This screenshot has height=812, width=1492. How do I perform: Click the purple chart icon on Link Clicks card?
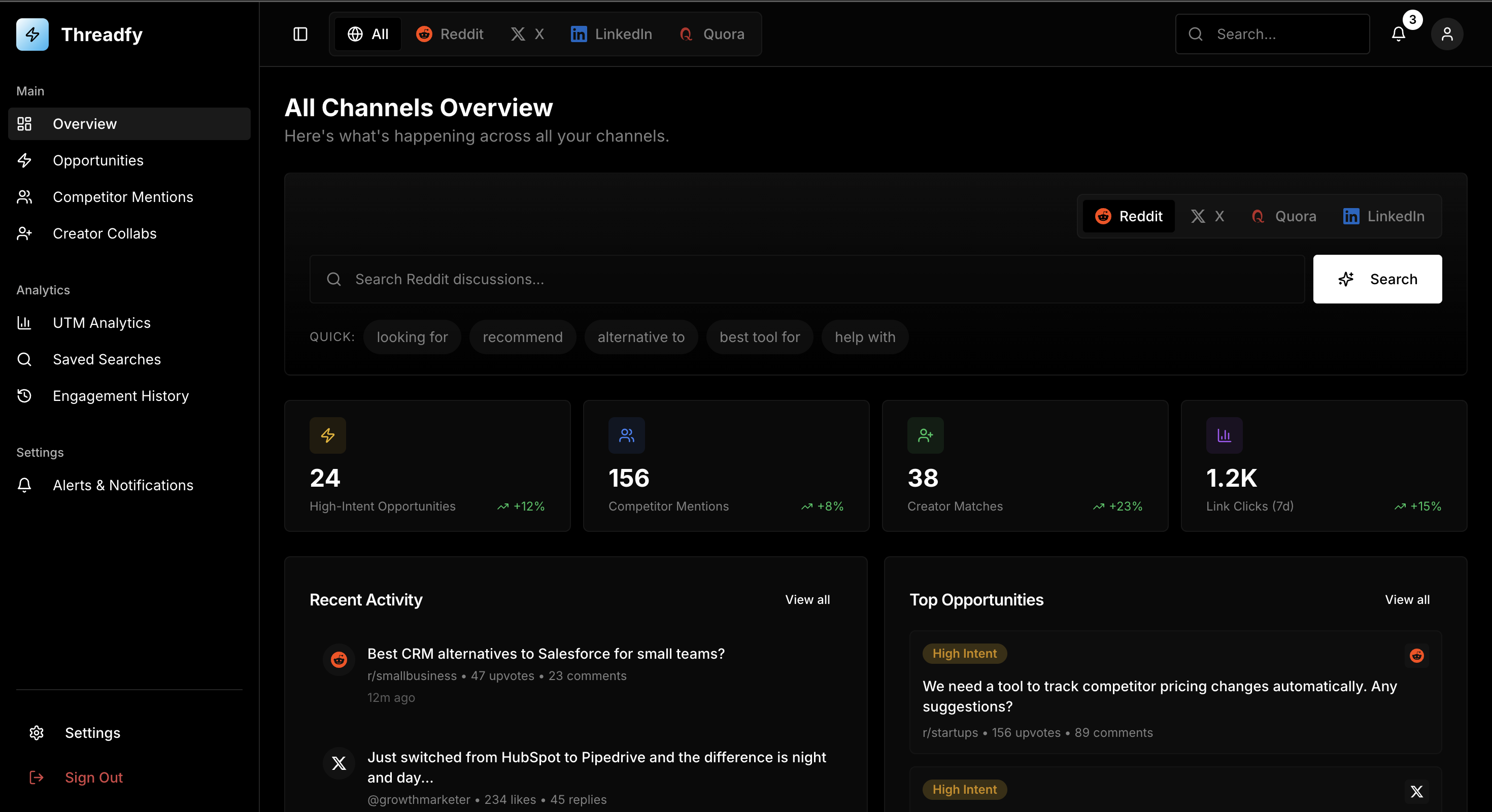click(1225, 435)
